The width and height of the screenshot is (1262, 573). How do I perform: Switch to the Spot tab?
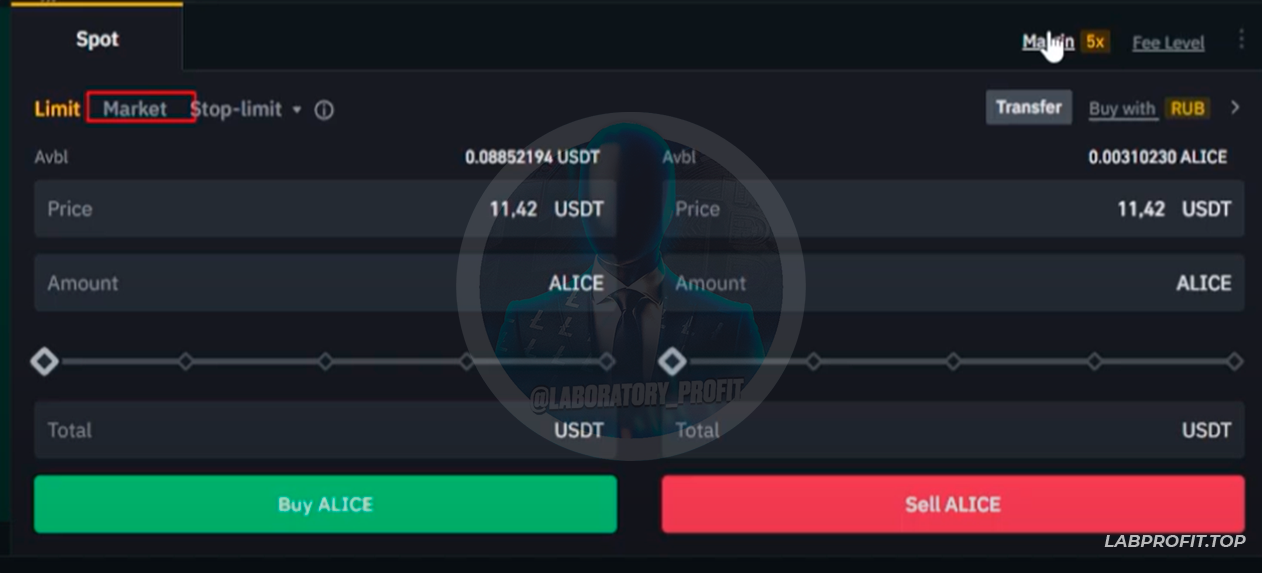[x=97, y=39]
